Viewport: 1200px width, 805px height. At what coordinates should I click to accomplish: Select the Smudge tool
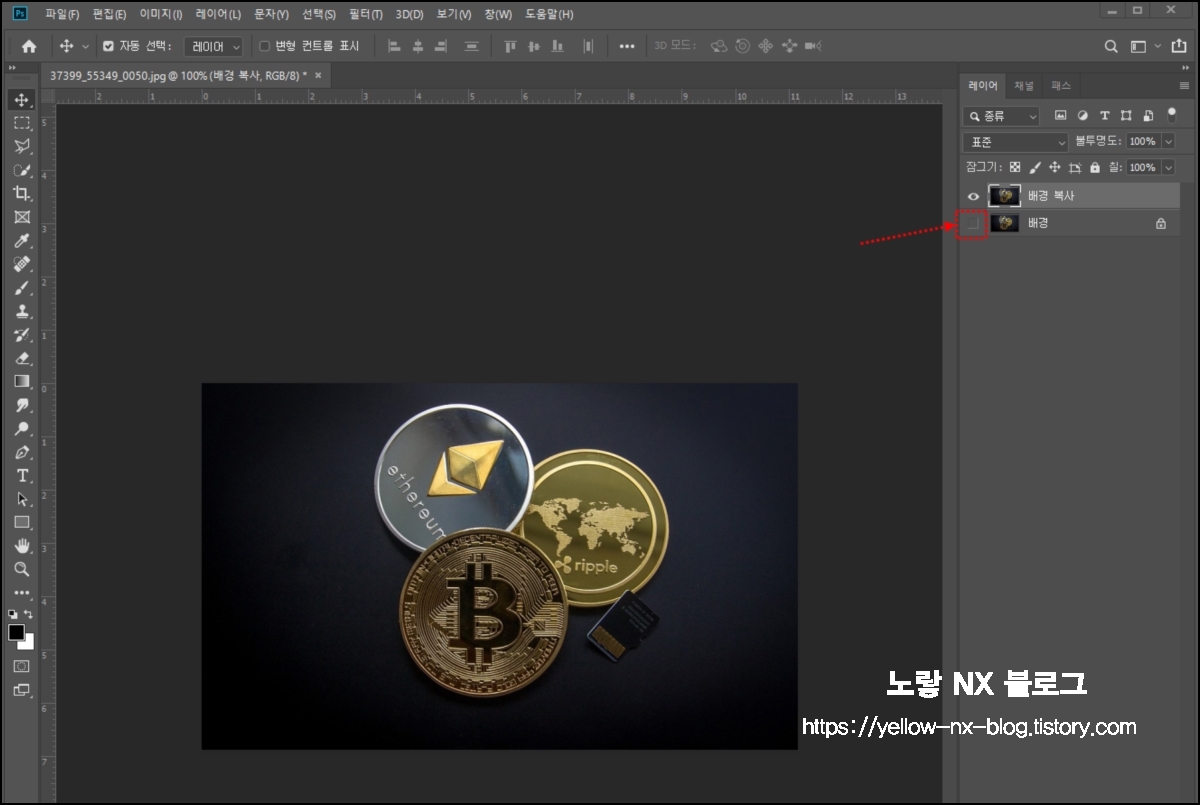[x=22, y=405]
